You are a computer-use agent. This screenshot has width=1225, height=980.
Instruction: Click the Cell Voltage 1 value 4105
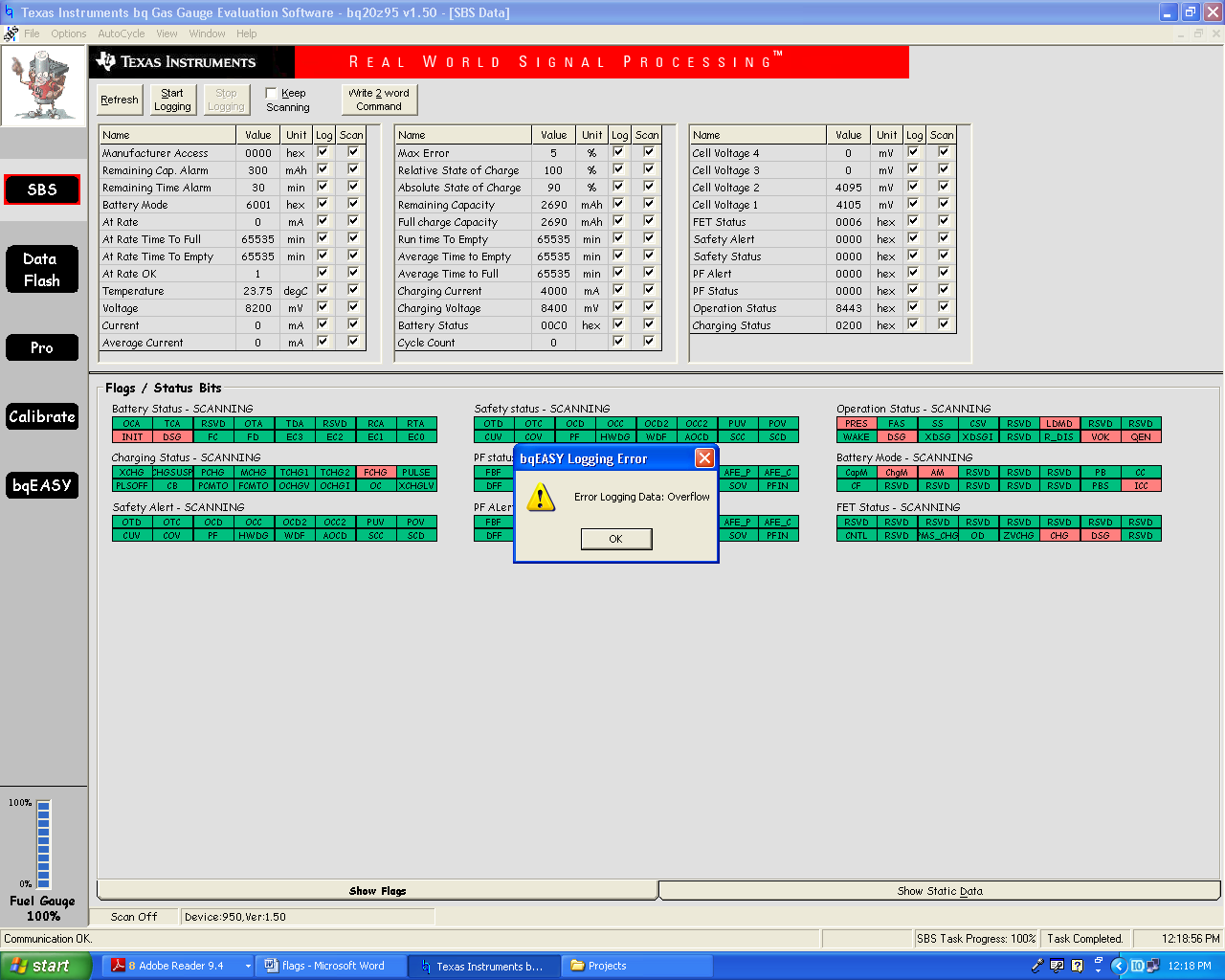click(x=849, y=205)
